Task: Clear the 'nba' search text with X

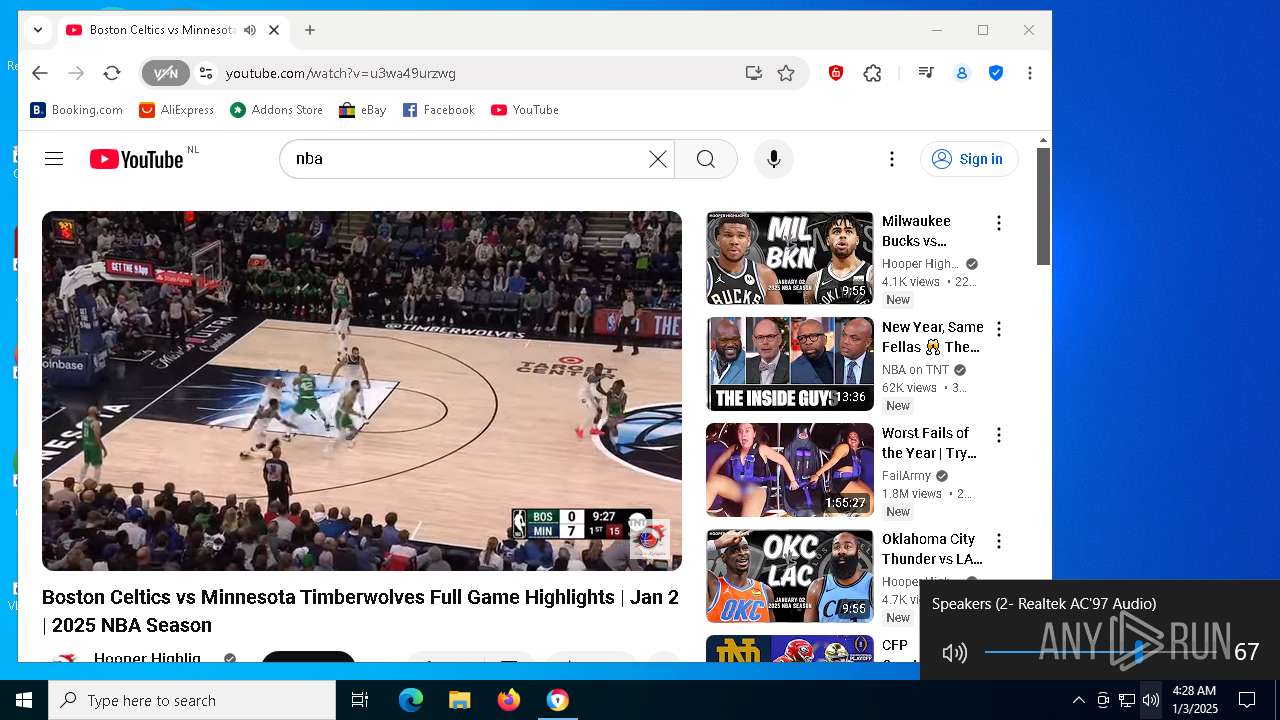Action: (x=657, y=159)
